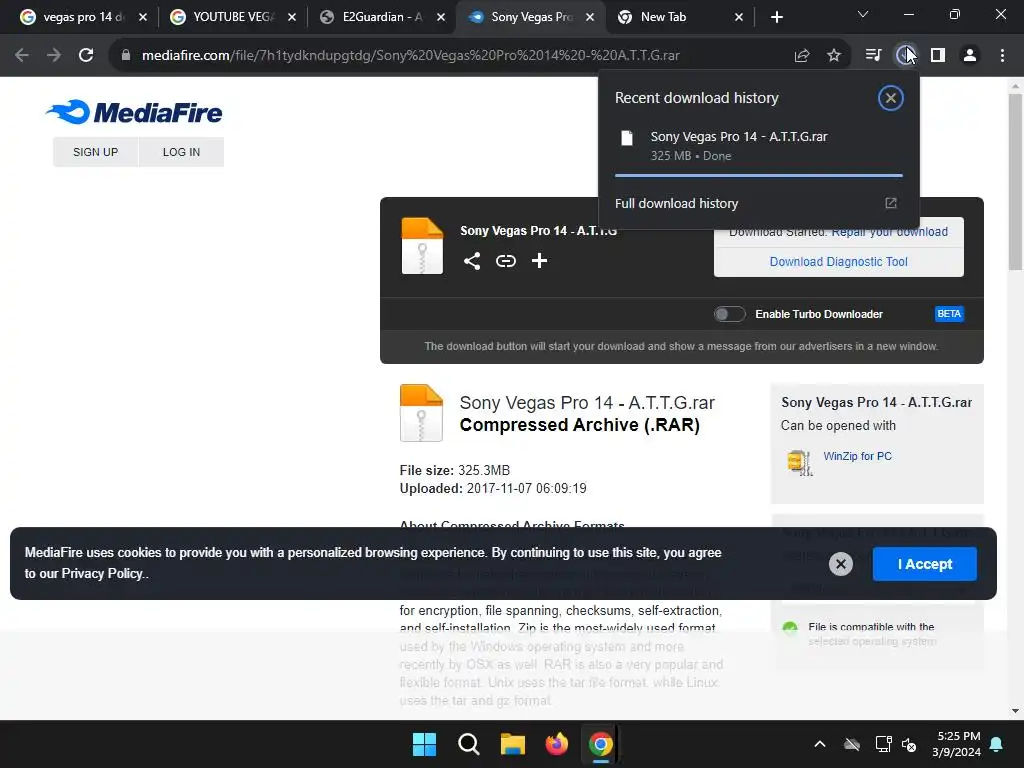
Task: Click the share page icon in address bar
Action: coord(802,56)
